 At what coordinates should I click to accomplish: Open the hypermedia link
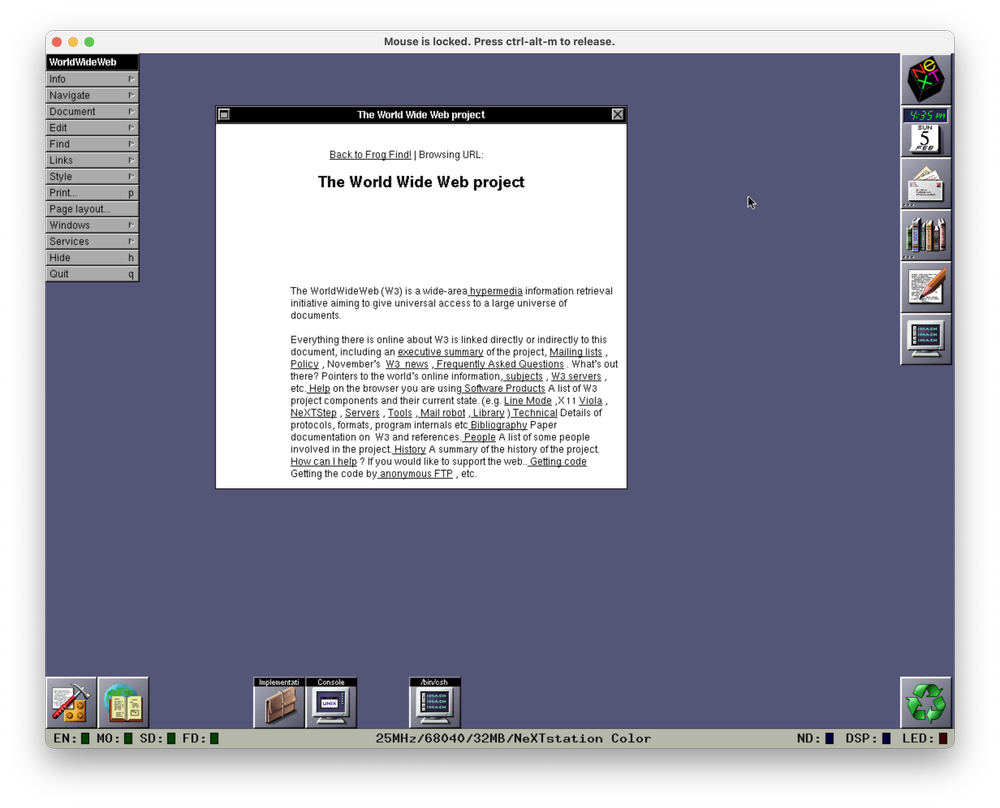[x=496, y=291]
